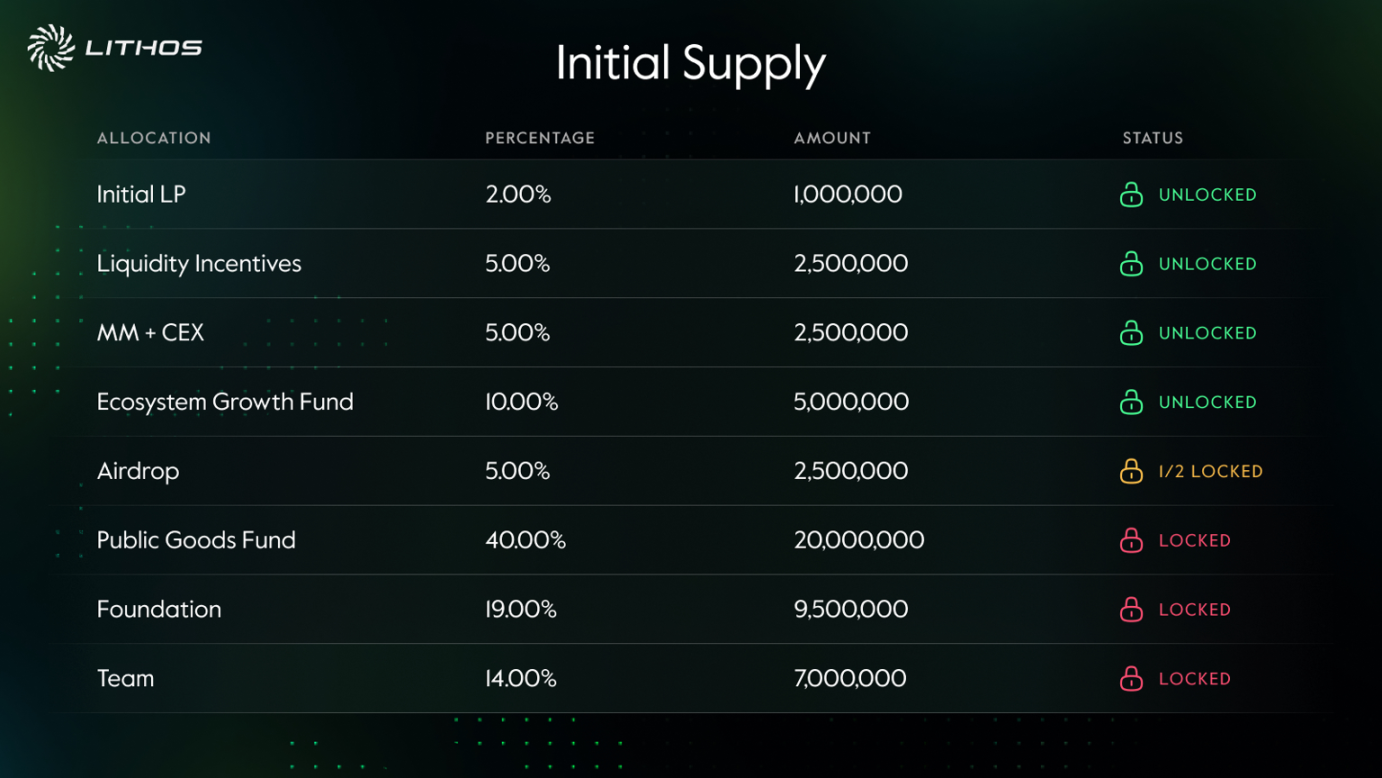Click the Initial Supply heading
Image resolution: width=1382 pixels, height=778 pixels.
click(691, 63)
